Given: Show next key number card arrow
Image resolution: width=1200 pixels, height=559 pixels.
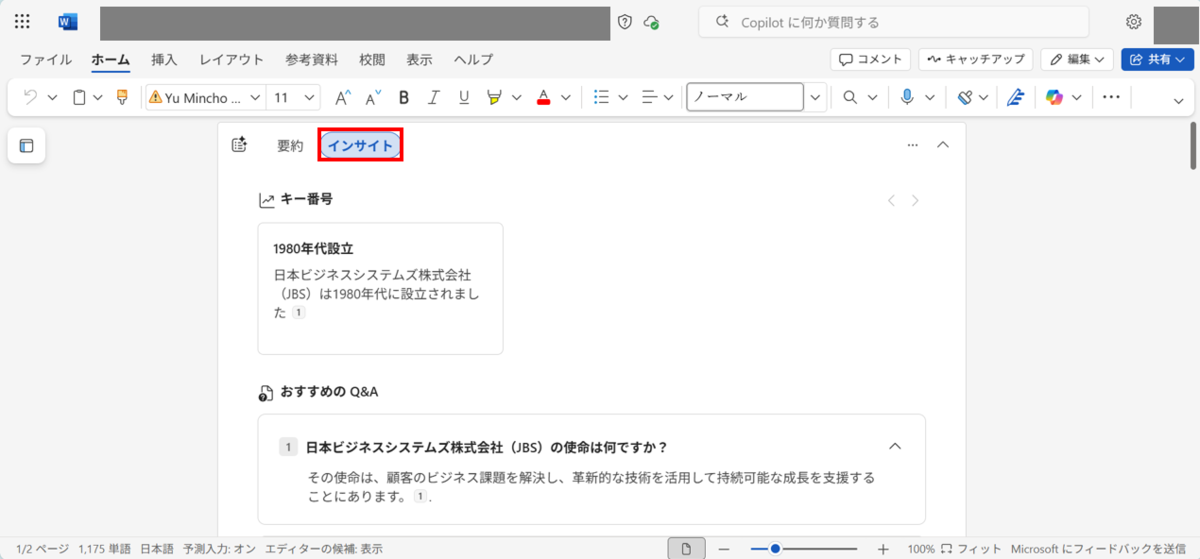Looking at the screenshot, I should pyautogui.click(x=915, y=200).
